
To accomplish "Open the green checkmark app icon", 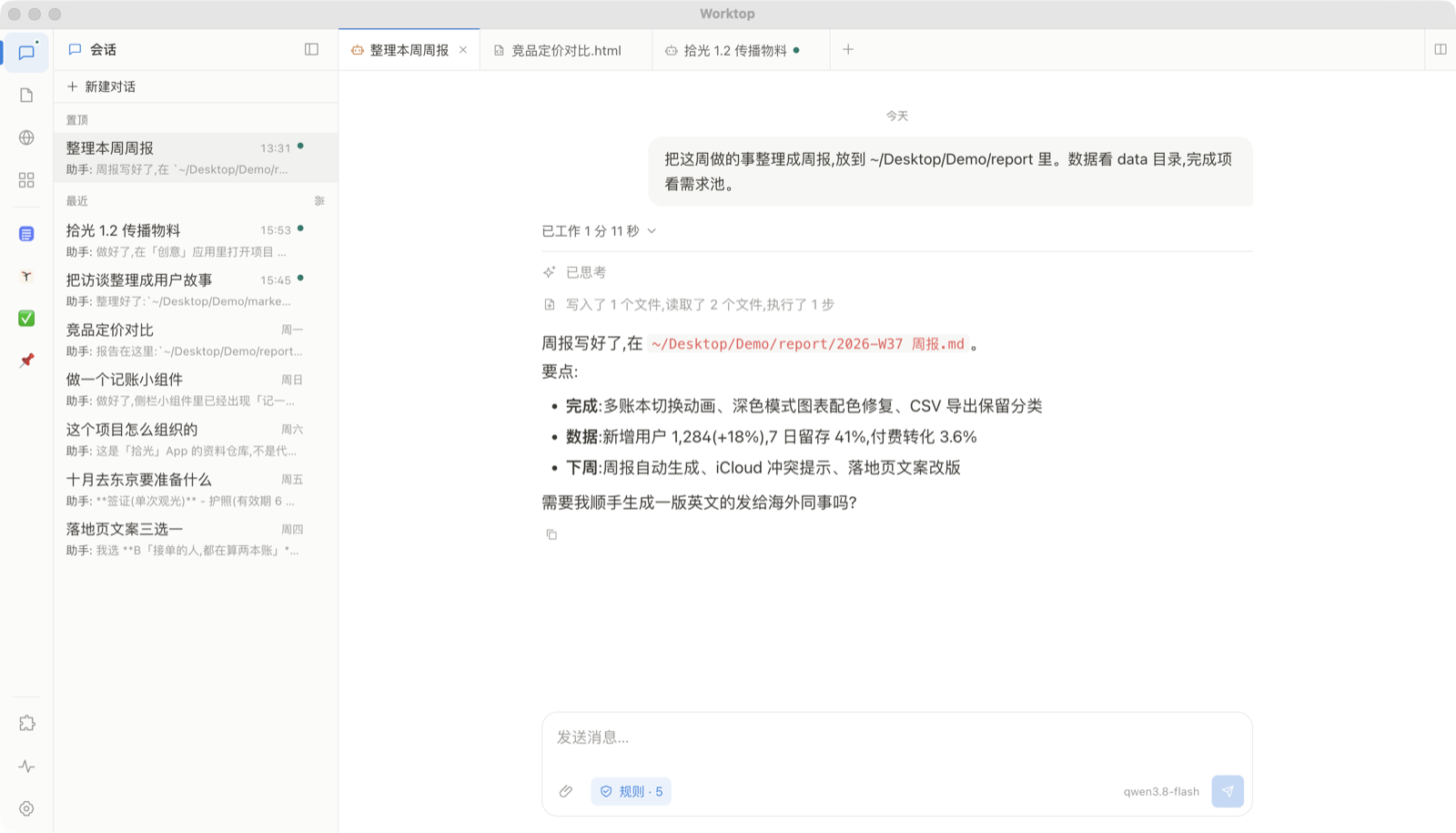I will pos(26,318).
